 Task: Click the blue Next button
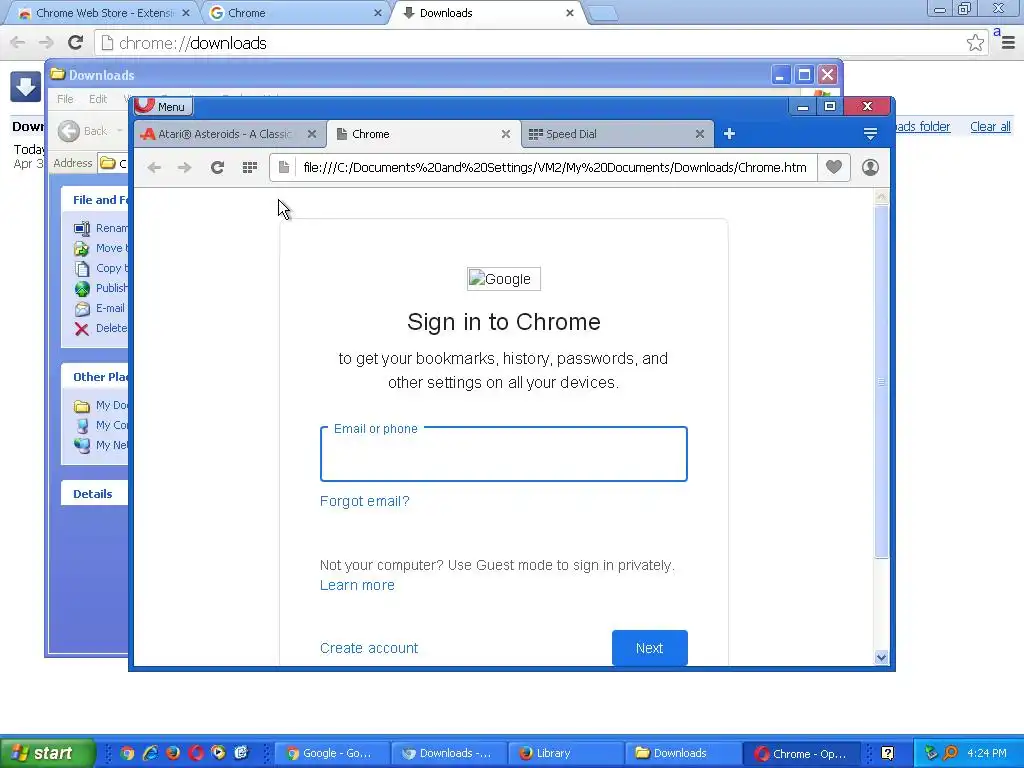pos(650,648)
